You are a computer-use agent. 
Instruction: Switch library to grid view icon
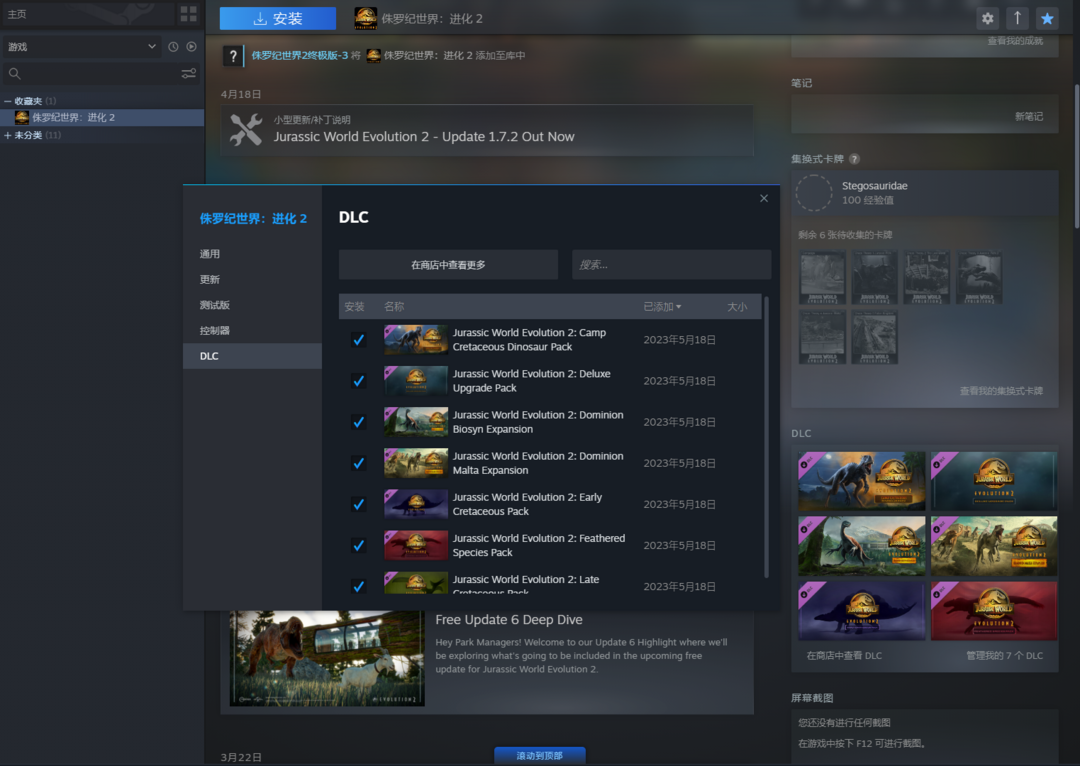[188, 14]
